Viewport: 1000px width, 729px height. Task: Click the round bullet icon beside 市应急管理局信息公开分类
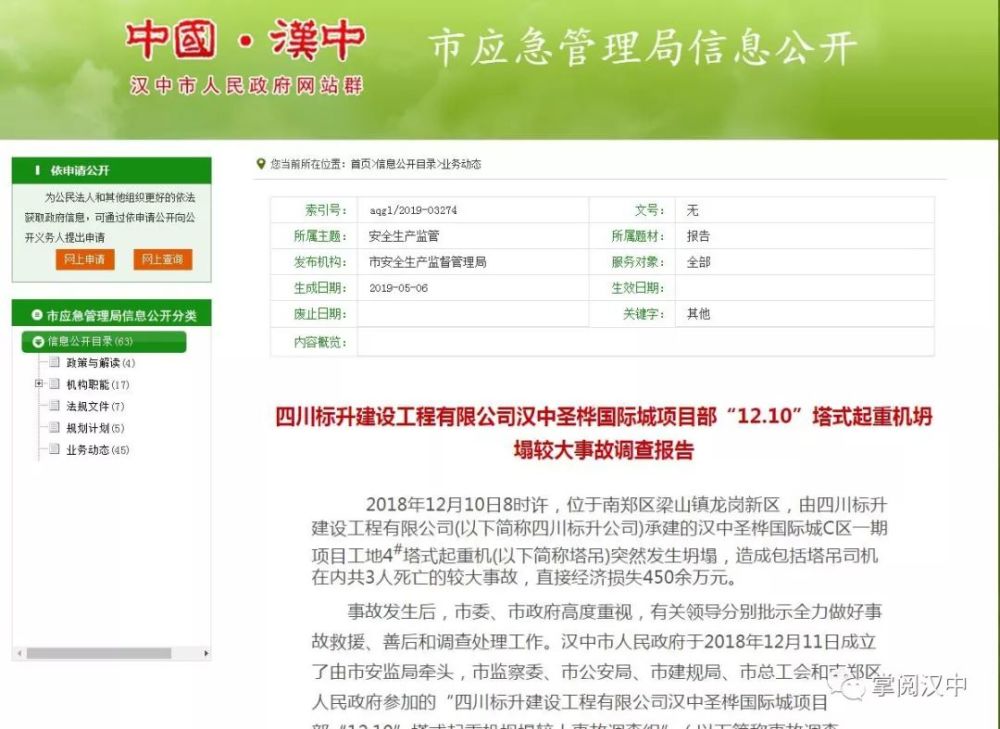37,315
